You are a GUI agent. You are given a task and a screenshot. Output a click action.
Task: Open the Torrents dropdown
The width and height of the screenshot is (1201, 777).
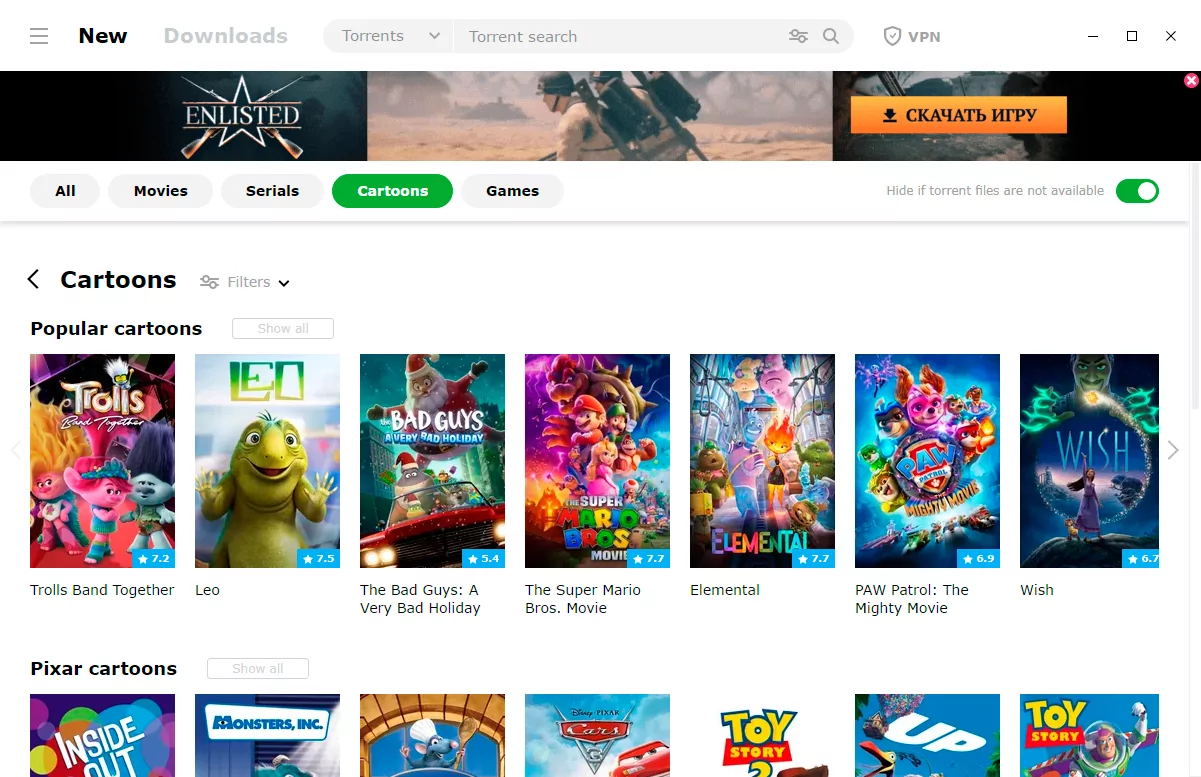[x=389, y=36]
